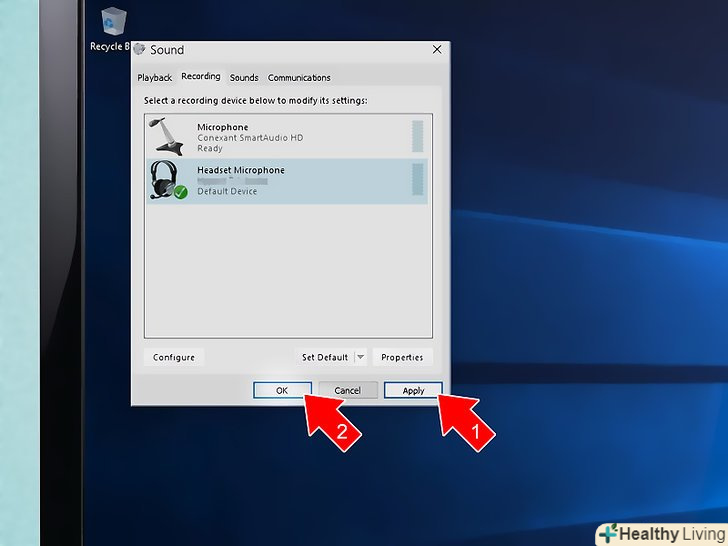The width and height of the screenshot is (728, 546).
Task: Select the Microphone device name text
Action: [223, 127]
